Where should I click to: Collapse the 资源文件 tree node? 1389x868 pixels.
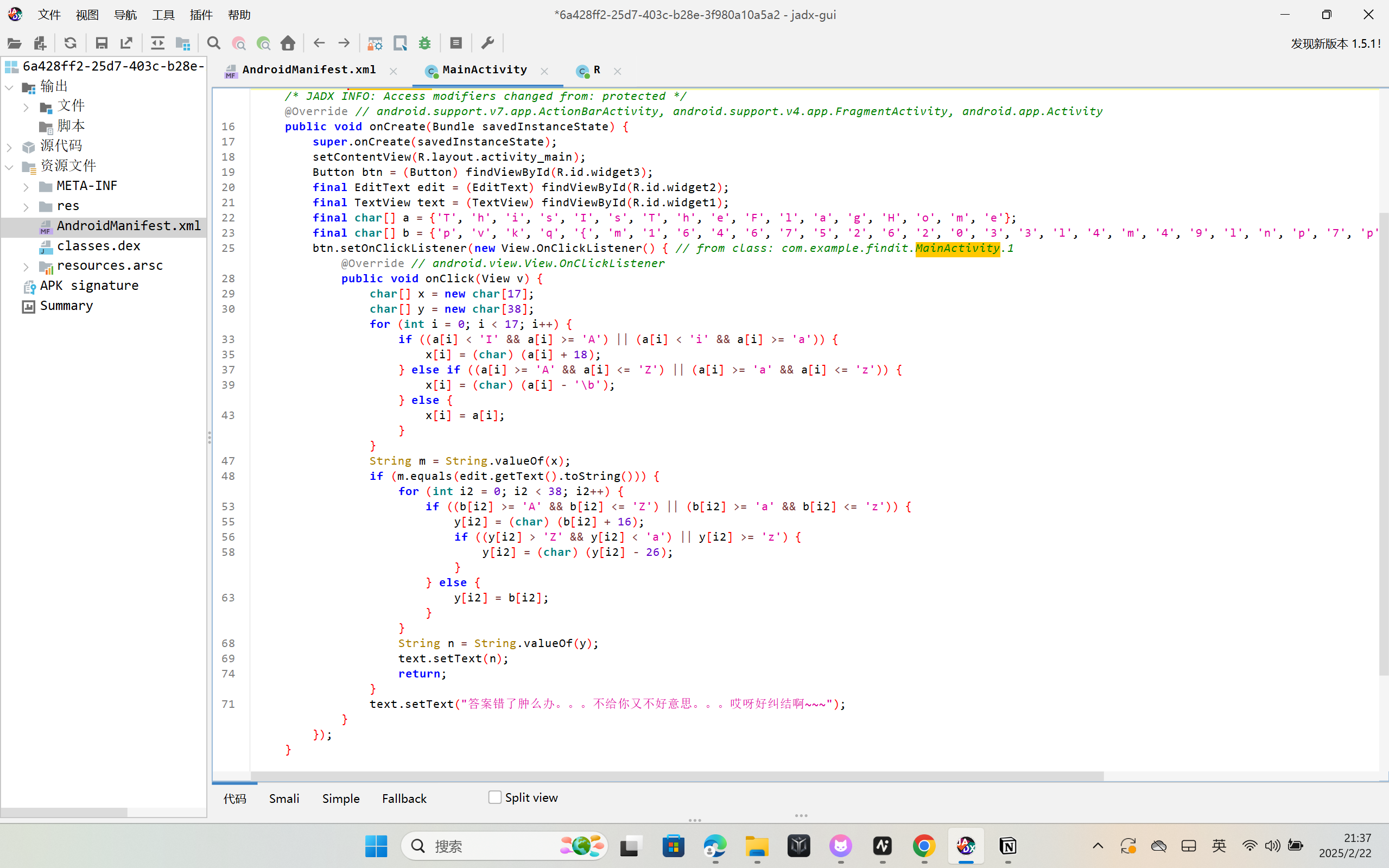coord(9,167)
